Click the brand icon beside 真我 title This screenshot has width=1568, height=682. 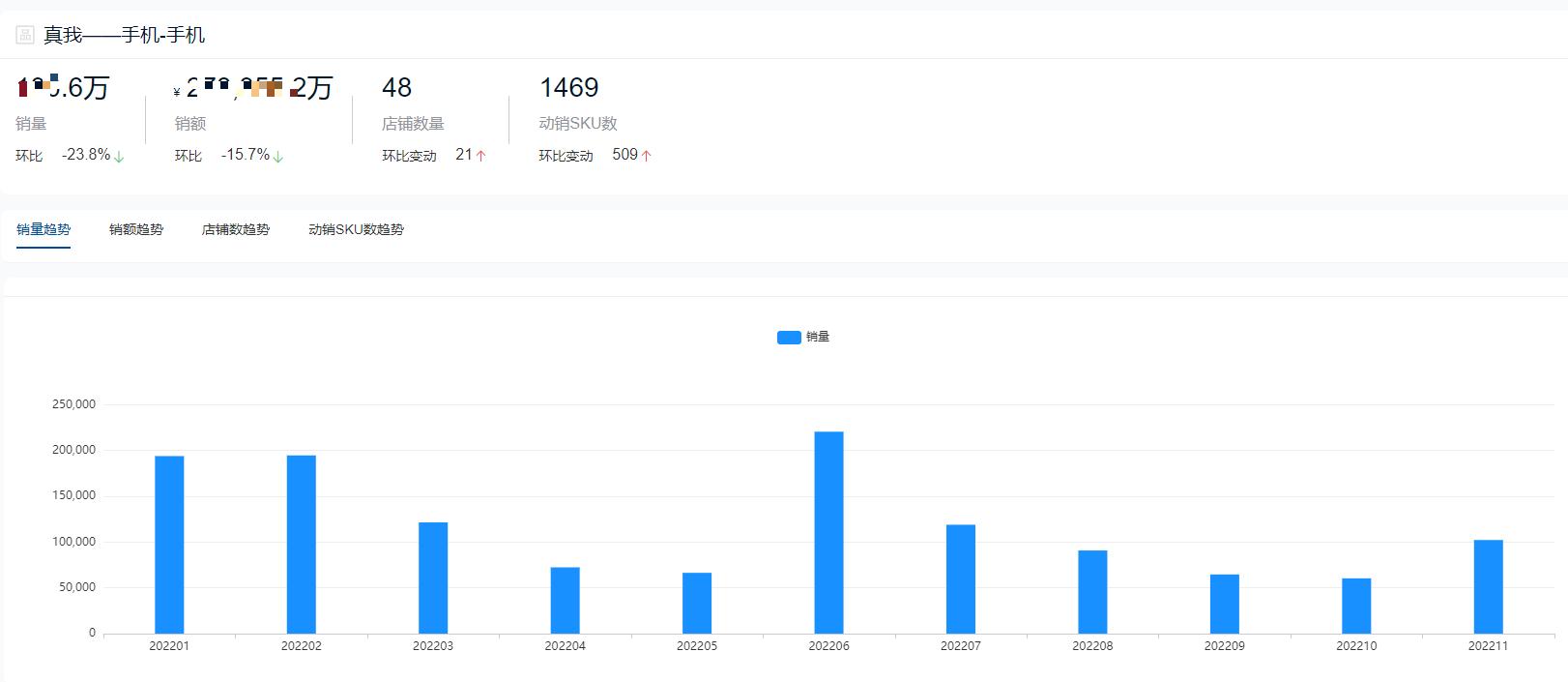[25, 35]
